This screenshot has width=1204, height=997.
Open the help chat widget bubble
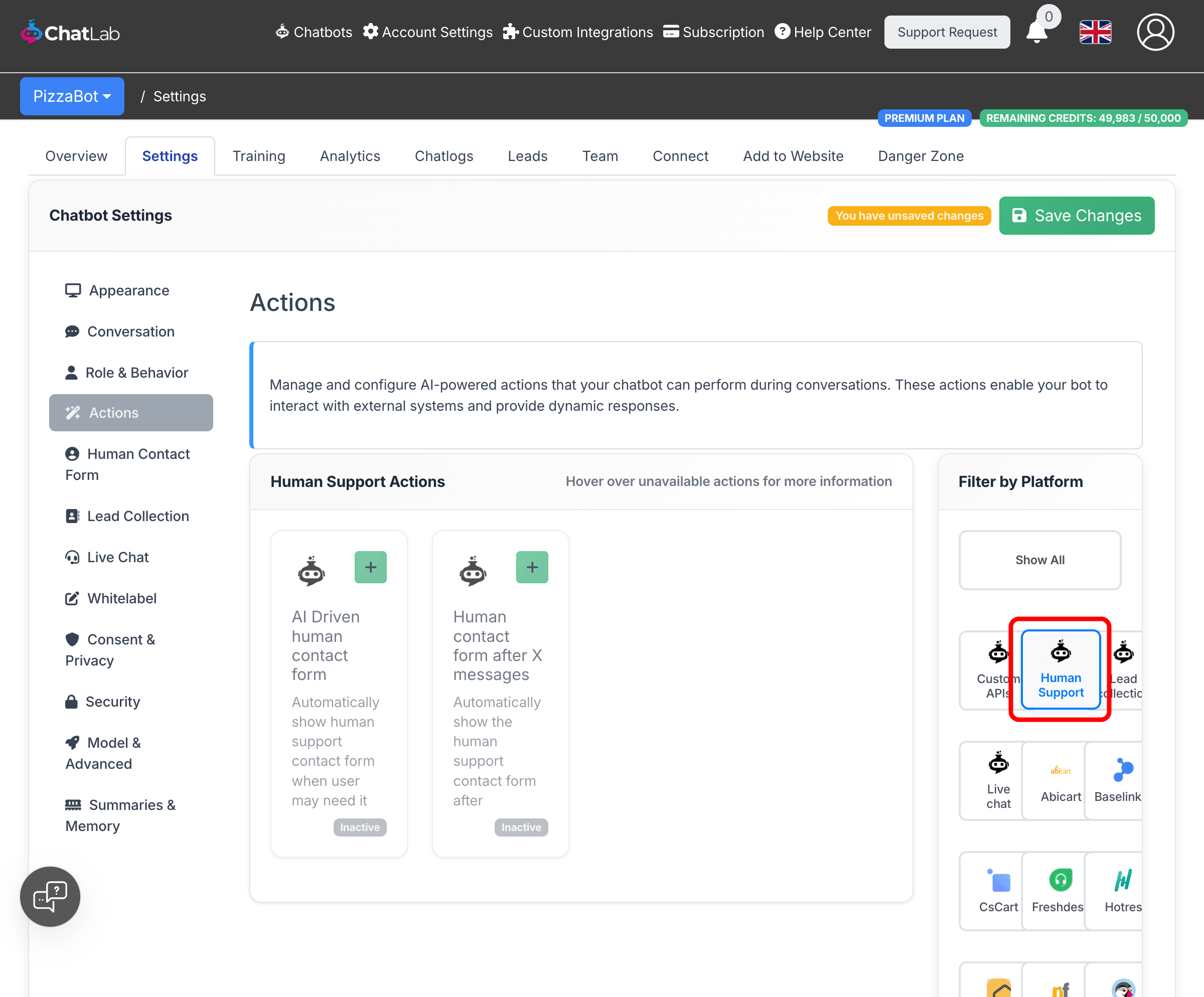pos(51,896)
